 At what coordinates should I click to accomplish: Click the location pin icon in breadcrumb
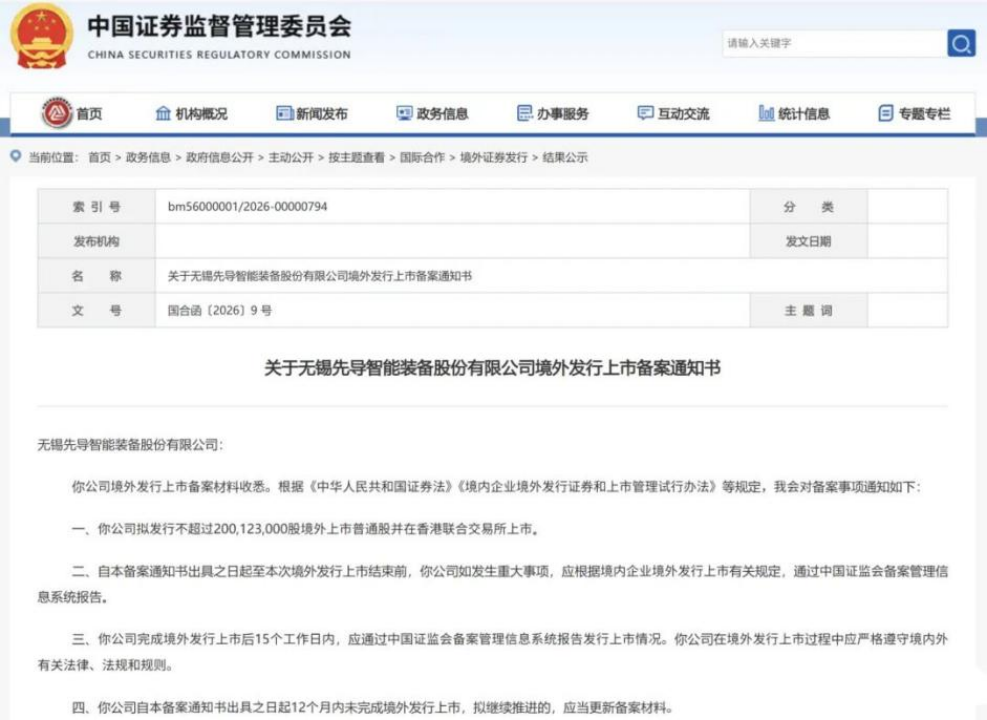(x=16, y=156)
